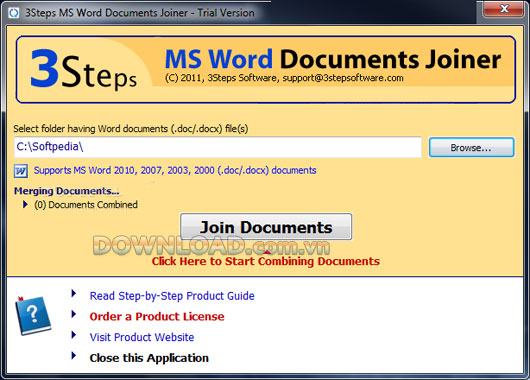The height and width of the screenshot is (380, 530).
Task: Open Read Step-by-Step Product Guide link
Action: click(x=172, y=296)
